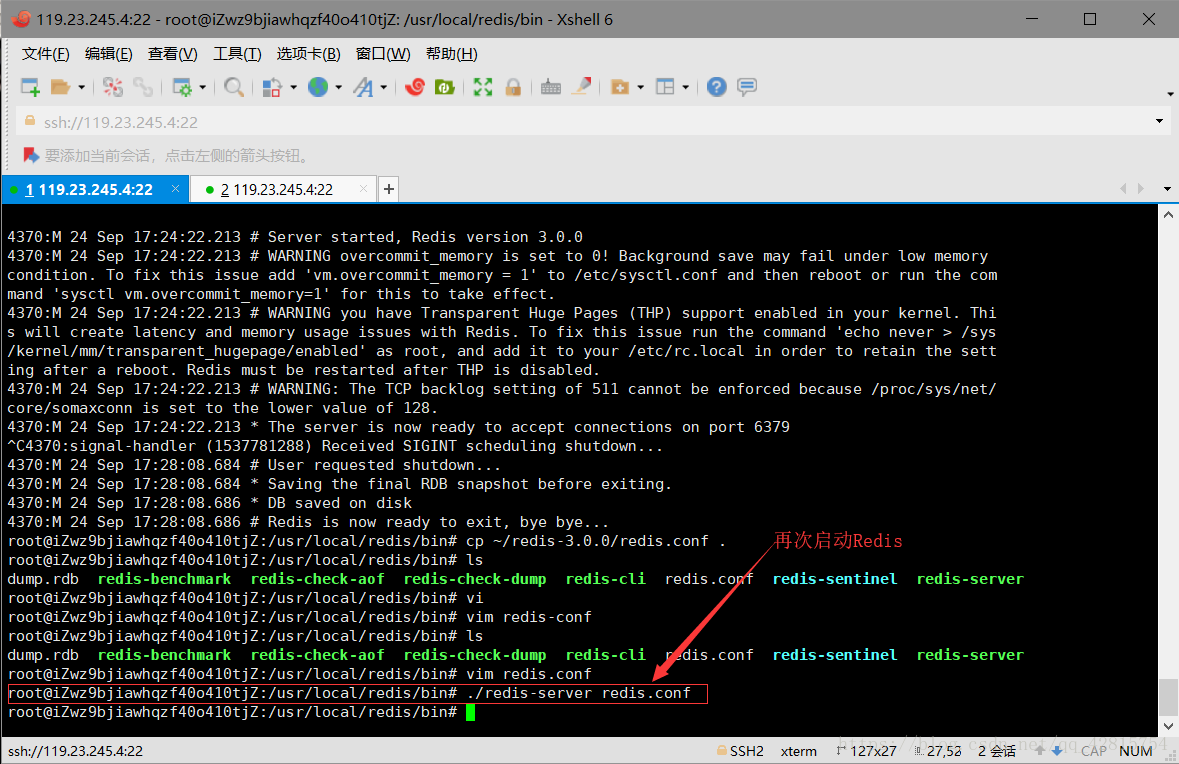The image size is (1179, 764).
Task: Open the 选项卡(B) menu
Action: (x=308, y=54)
